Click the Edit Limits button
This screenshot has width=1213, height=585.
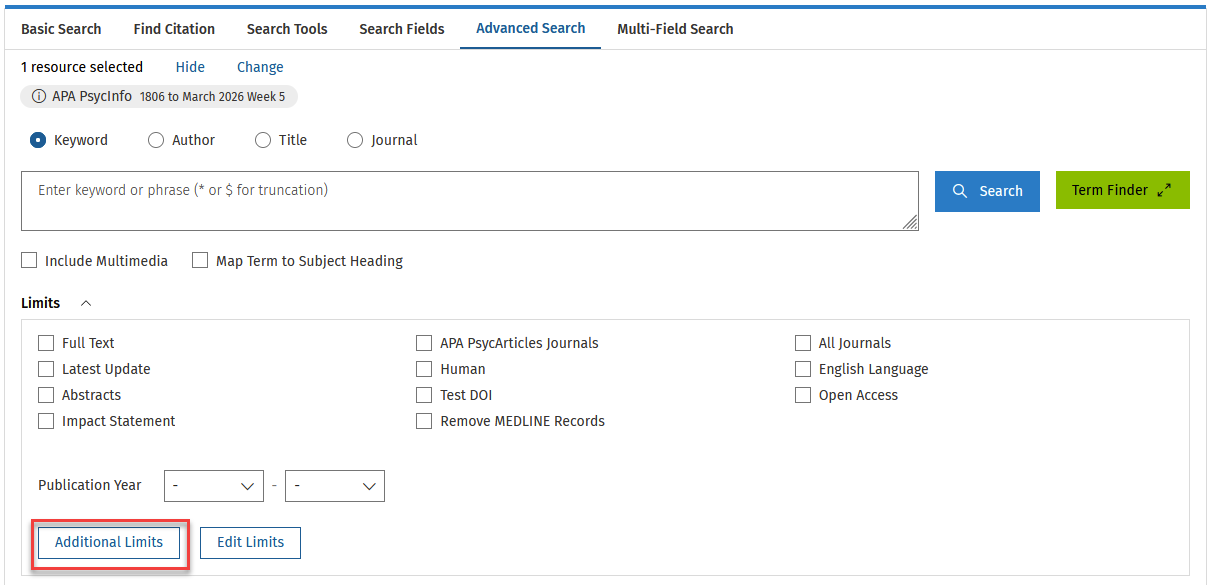250,542
